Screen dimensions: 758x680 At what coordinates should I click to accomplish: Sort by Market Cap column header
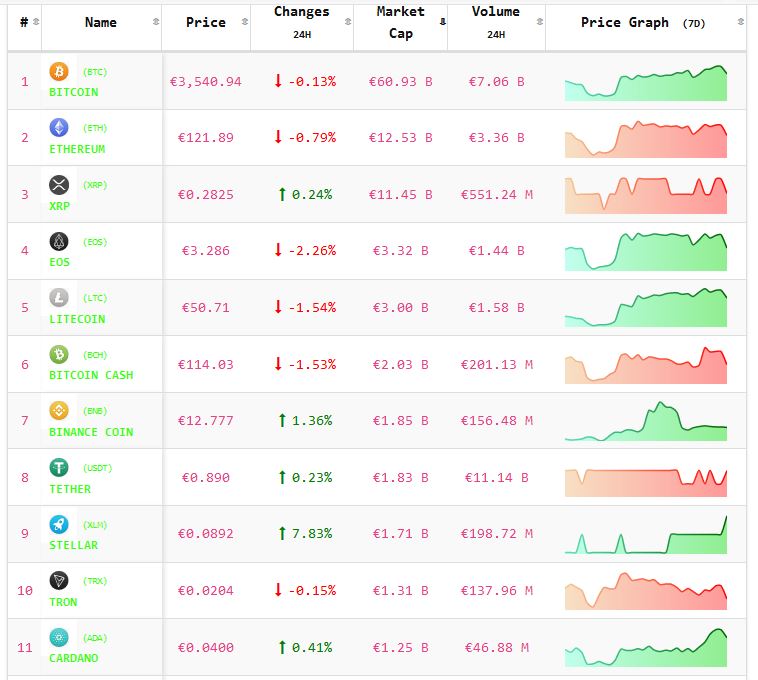pos(400,22)
